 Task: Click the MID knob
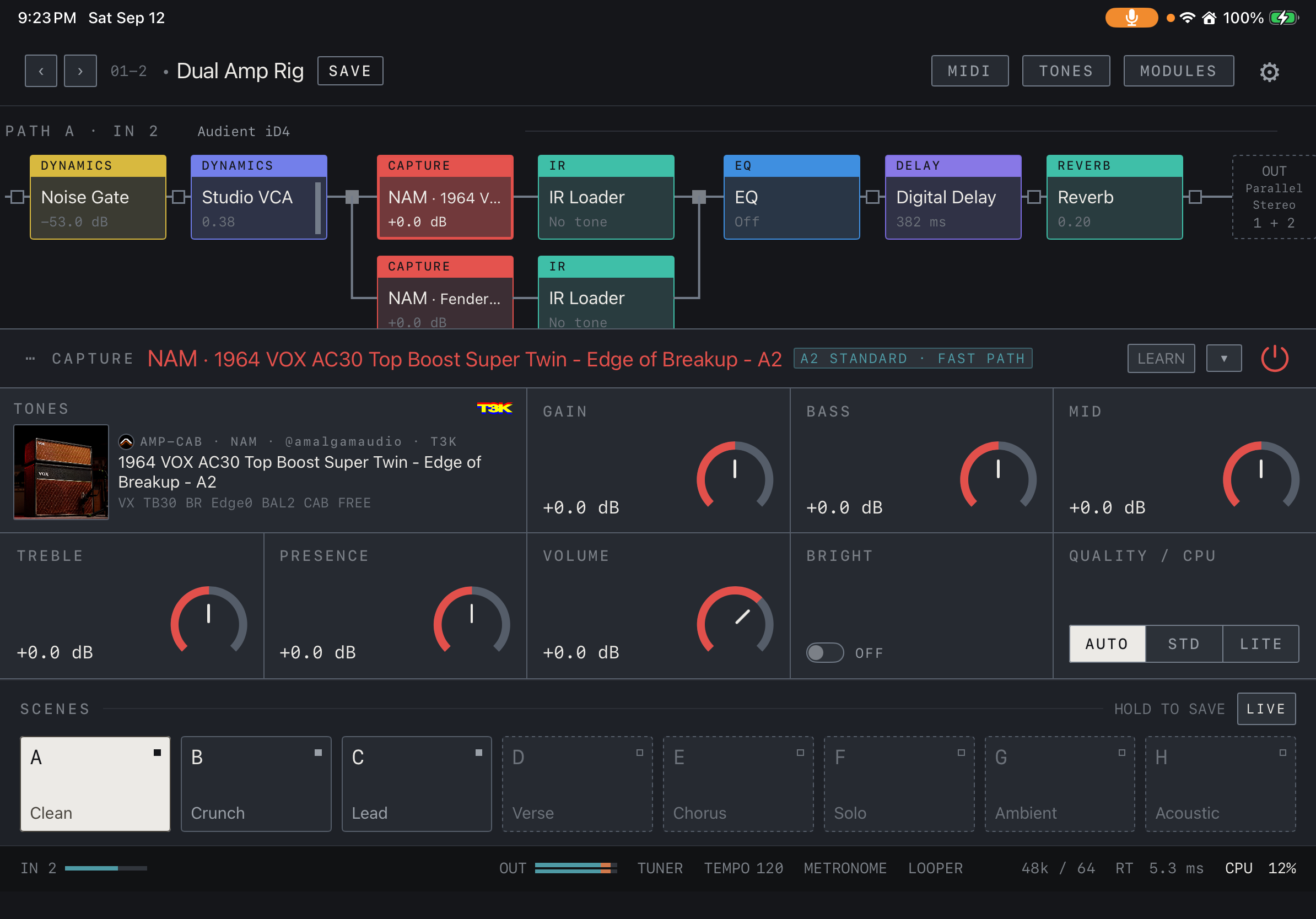[x=1260, y=475]
